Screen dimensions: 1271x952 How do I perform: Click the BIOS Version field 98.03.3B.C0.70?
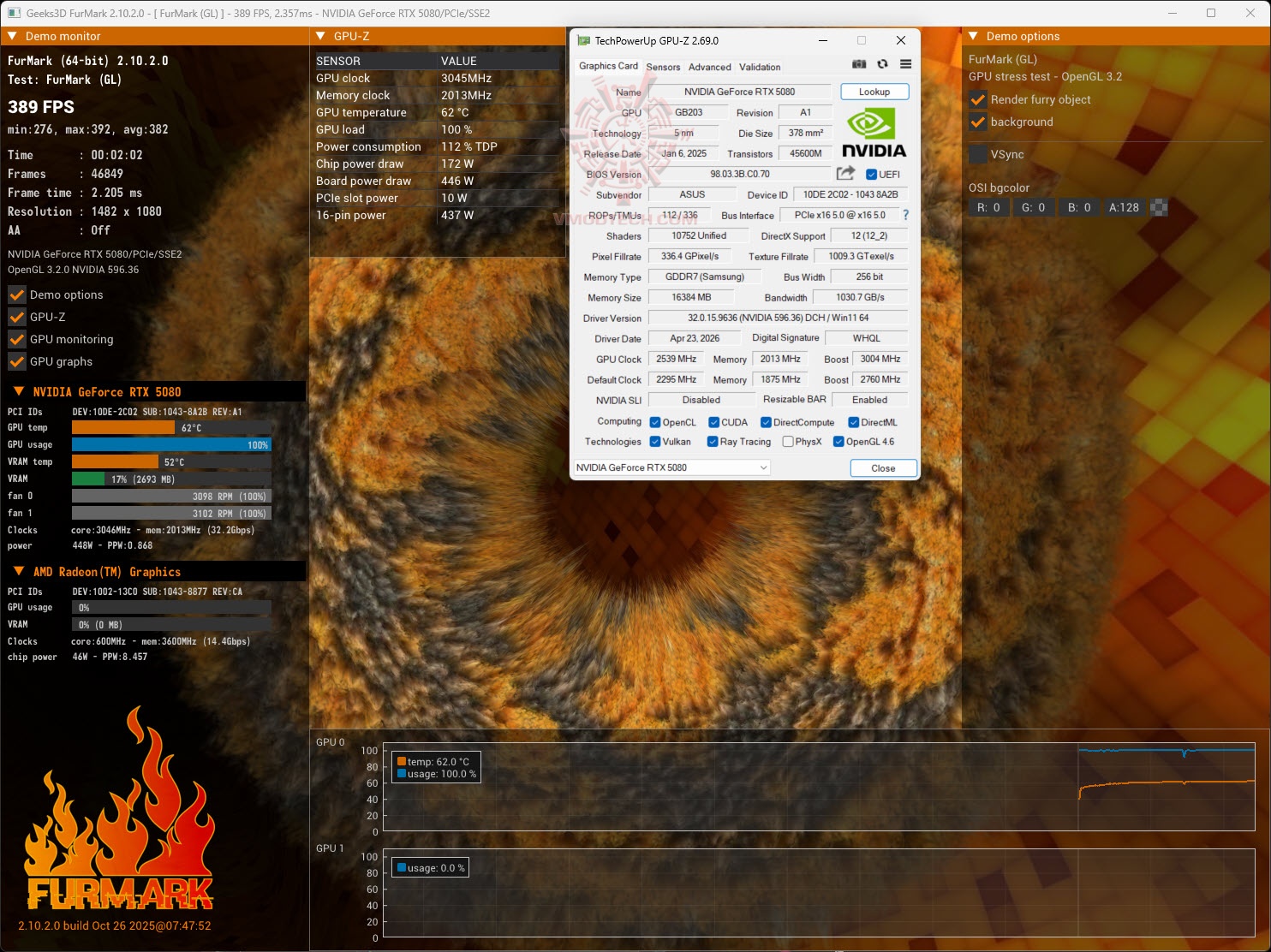click(x=740, y=174)
